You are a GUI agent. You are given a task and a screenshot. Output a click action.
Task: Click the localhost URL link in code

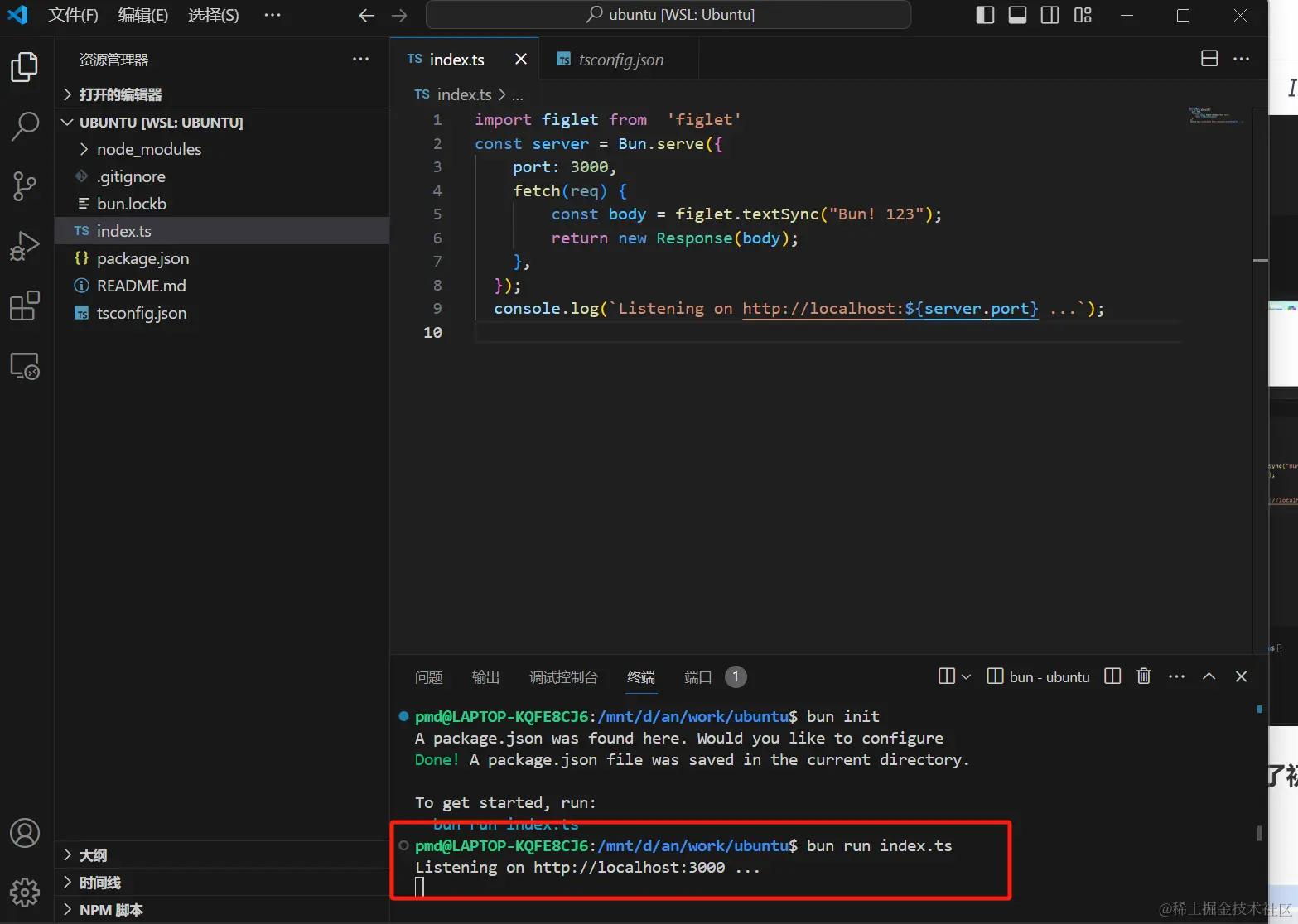pyautogui.click(x=890, y=309)
